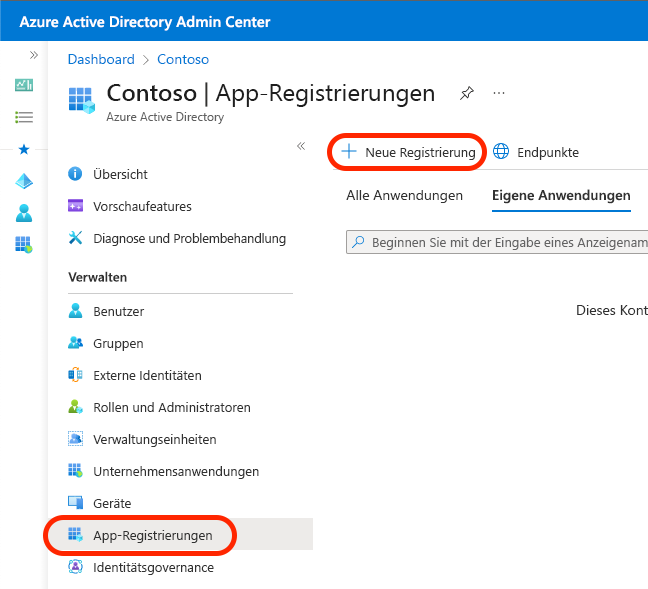Image resolution: width=648 pixels, height=589 pixels.
Task: Click the Diagnose wrench icon
Action: pyautogui.click(x=75, y=238)
